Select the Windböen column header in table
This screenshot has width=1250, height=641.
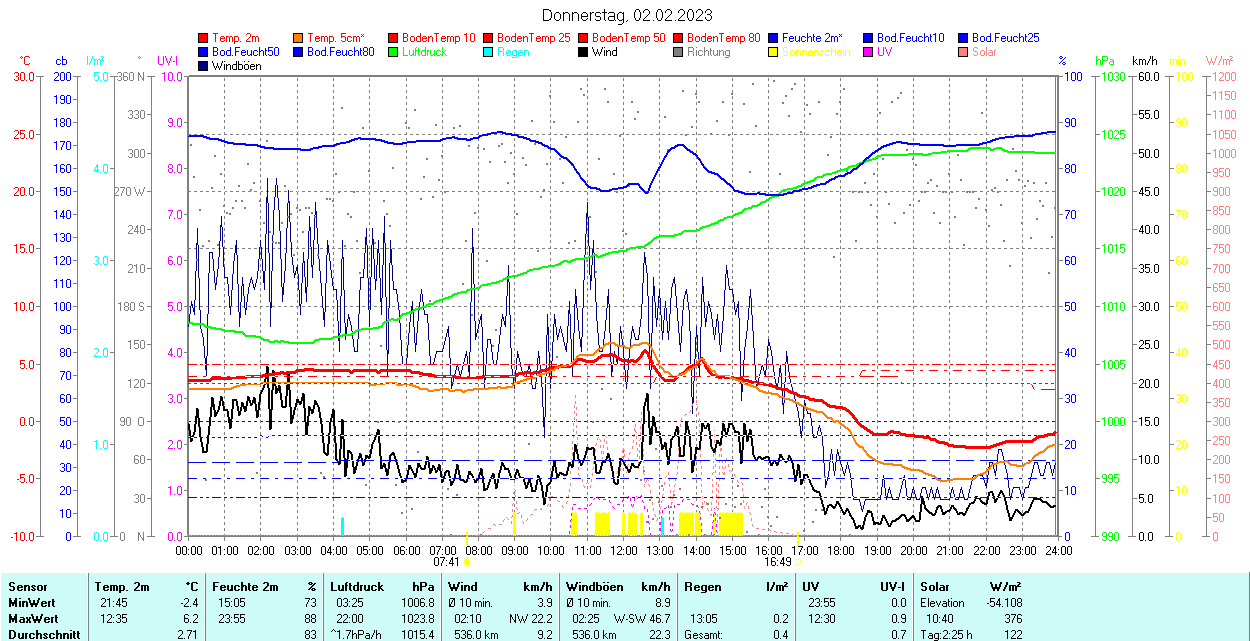point(594,586)
